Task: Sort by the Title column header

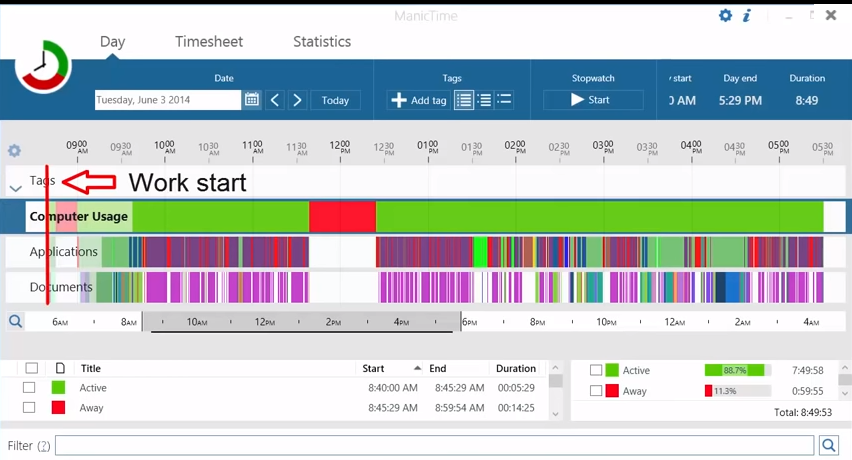Action: click(x=91, y=368)
